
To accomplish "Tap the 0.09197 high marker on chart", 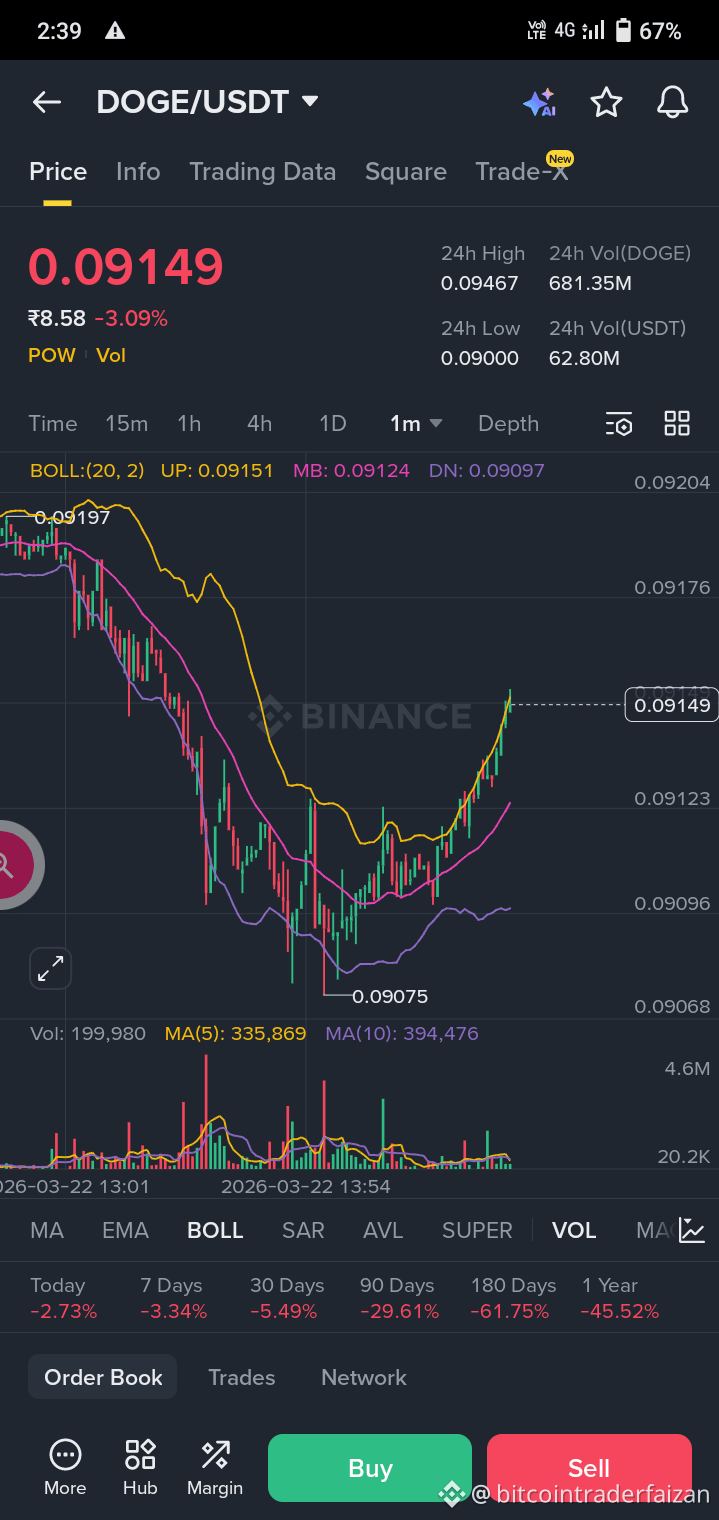I will point(72,518).
